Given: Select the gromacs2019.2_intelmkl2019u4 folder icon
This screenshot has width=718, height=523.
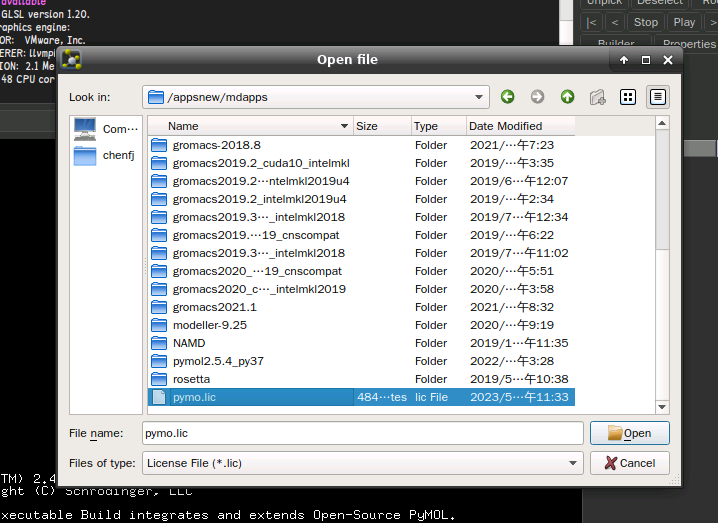Looking at the screenshot, I should click(x=159, y=199).
